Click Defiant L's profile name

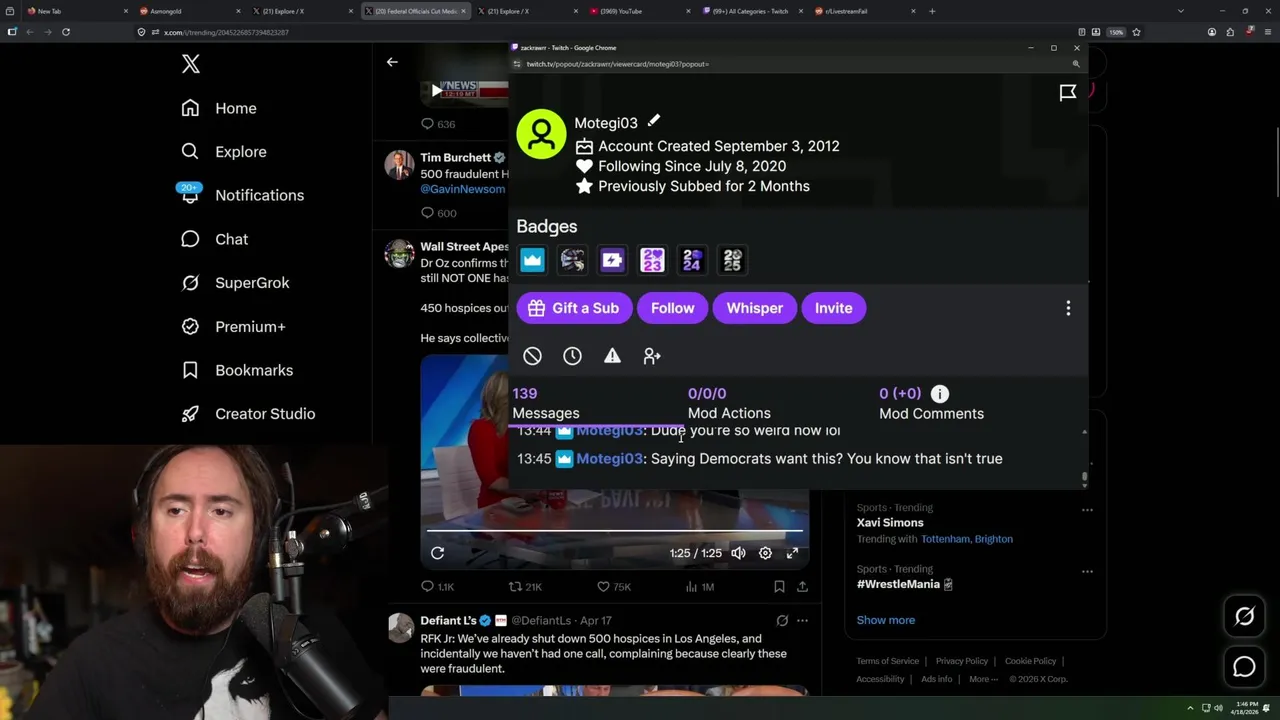coord(448,620)
